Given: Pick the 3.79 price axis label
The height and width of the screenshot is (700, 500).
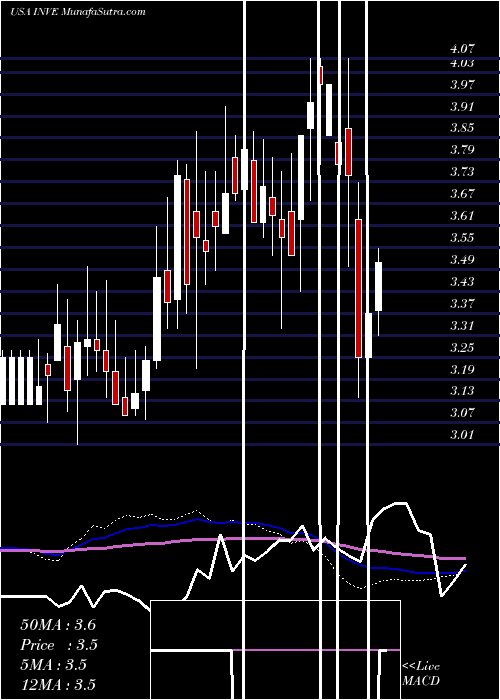Looking at the screenshot, I should point(462,150).
